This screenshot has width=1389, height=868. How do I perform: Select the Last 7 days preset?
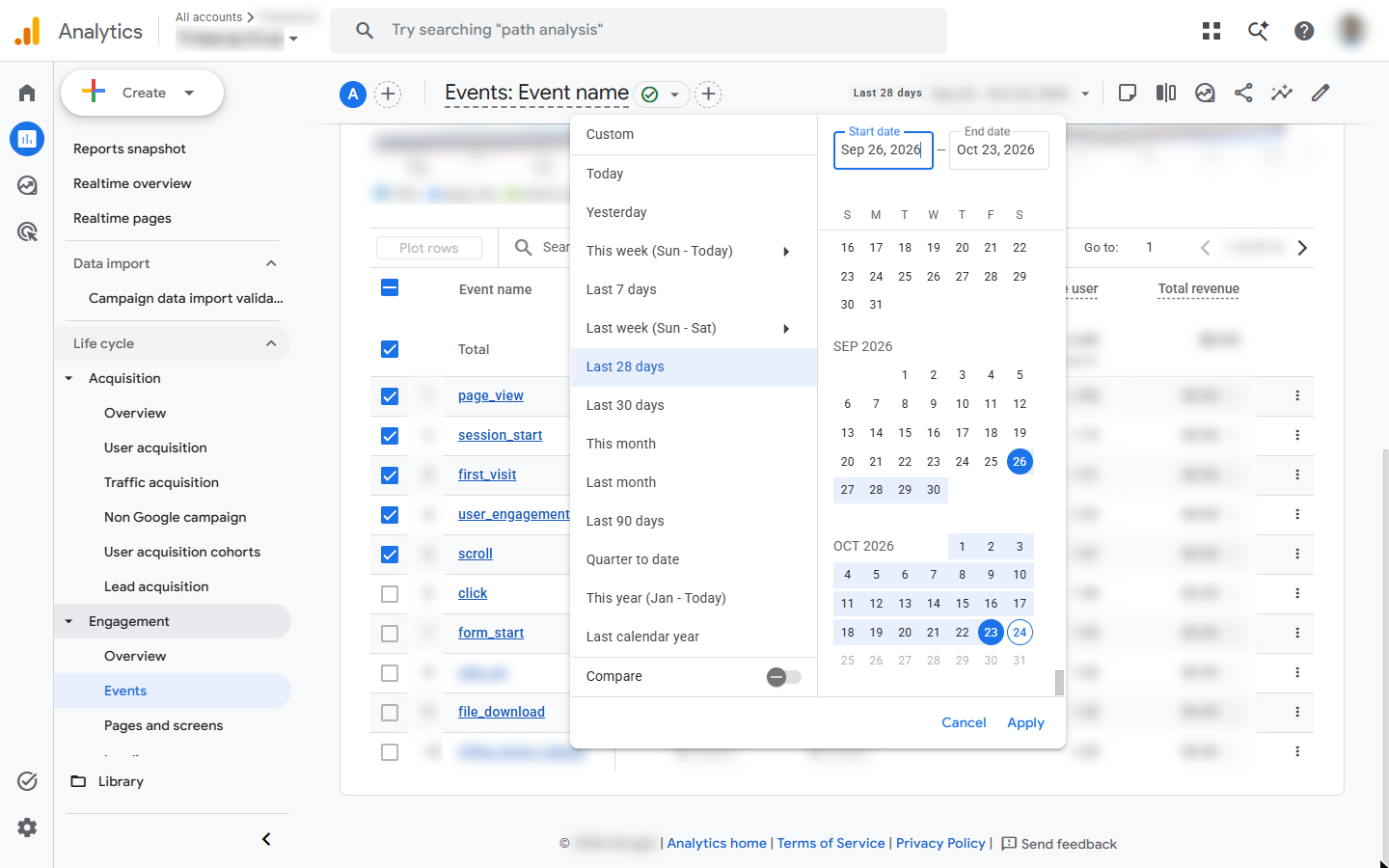point(694,290)
